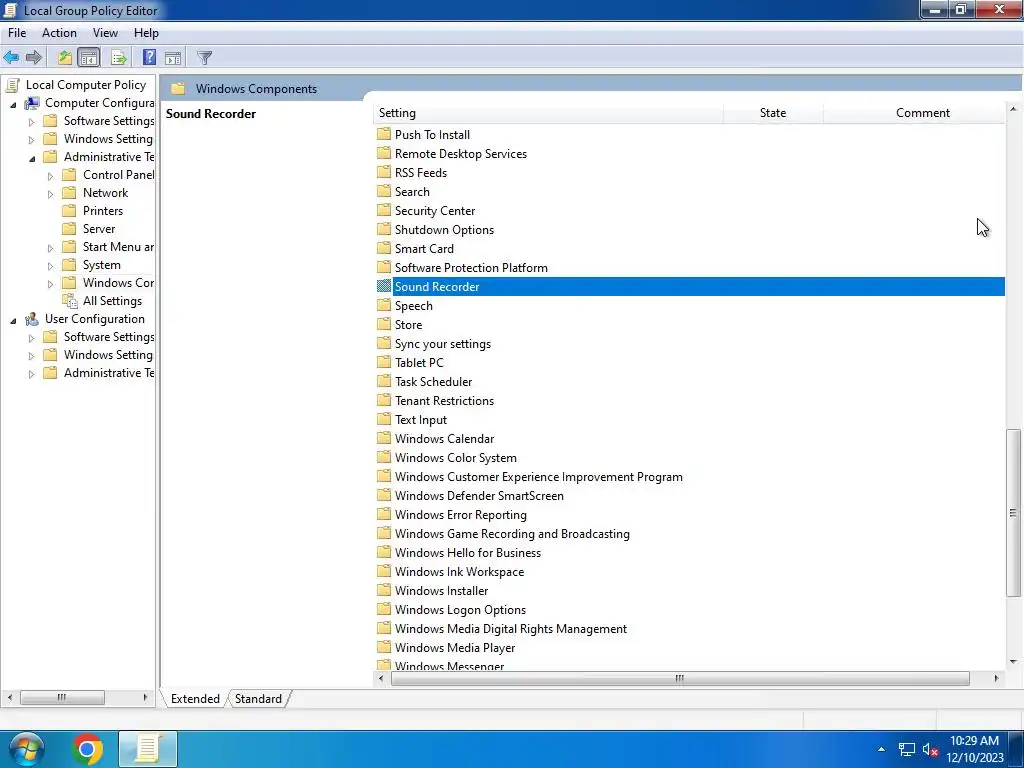Select the User Configuration node icon
The image size is (1024, 768).
[31, 319]
